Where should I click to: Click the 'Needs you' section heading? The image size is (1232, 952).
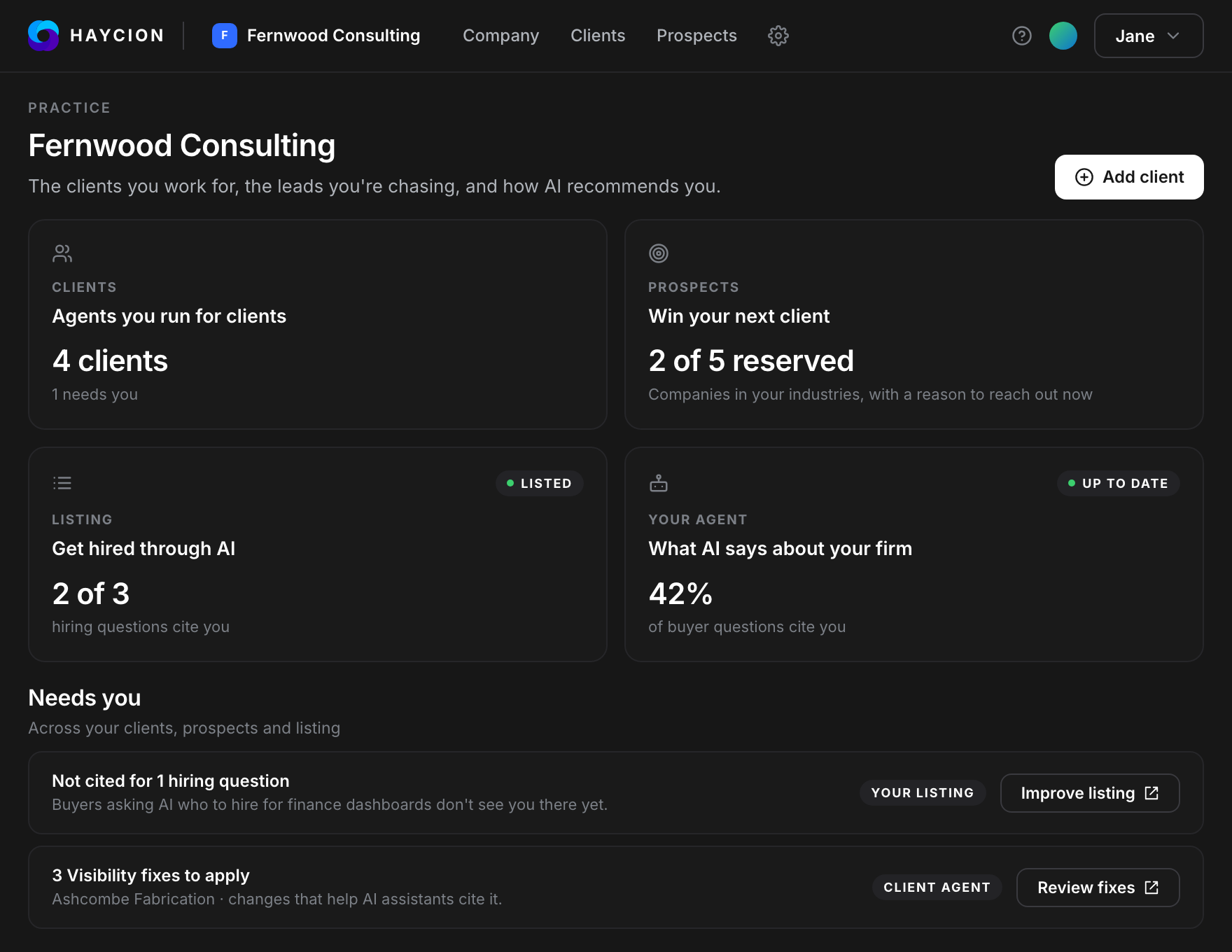pyautogui.click(x=85, y=698)
